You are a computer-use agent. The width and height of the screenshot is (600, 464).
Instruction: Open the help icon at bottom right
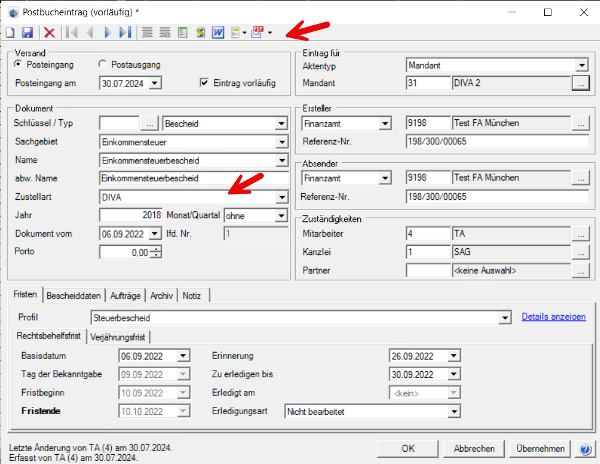585,449
